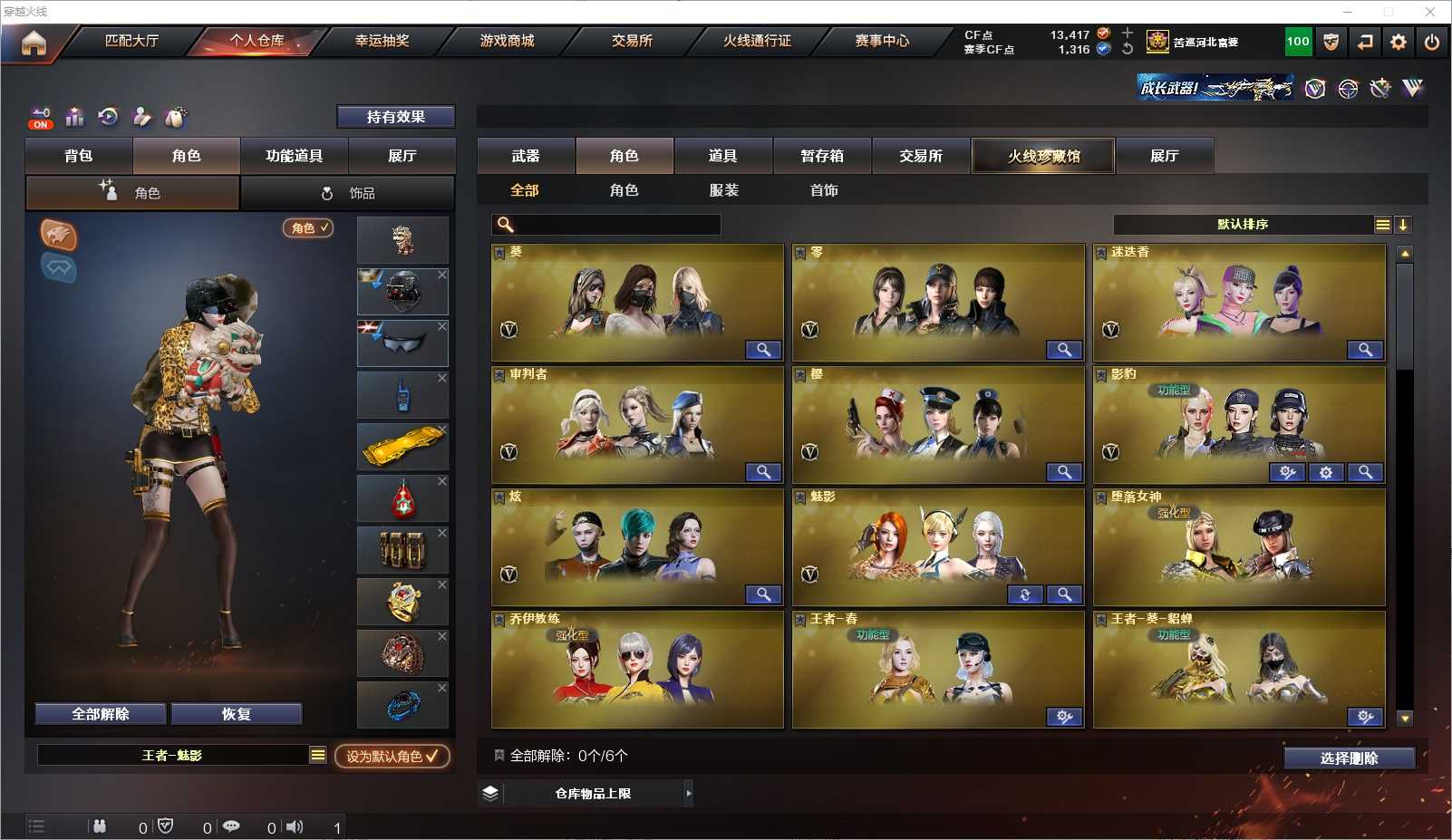1452x840 pixels.
Task: Select the 堕落女神 character card
Action: [1239, 547]
